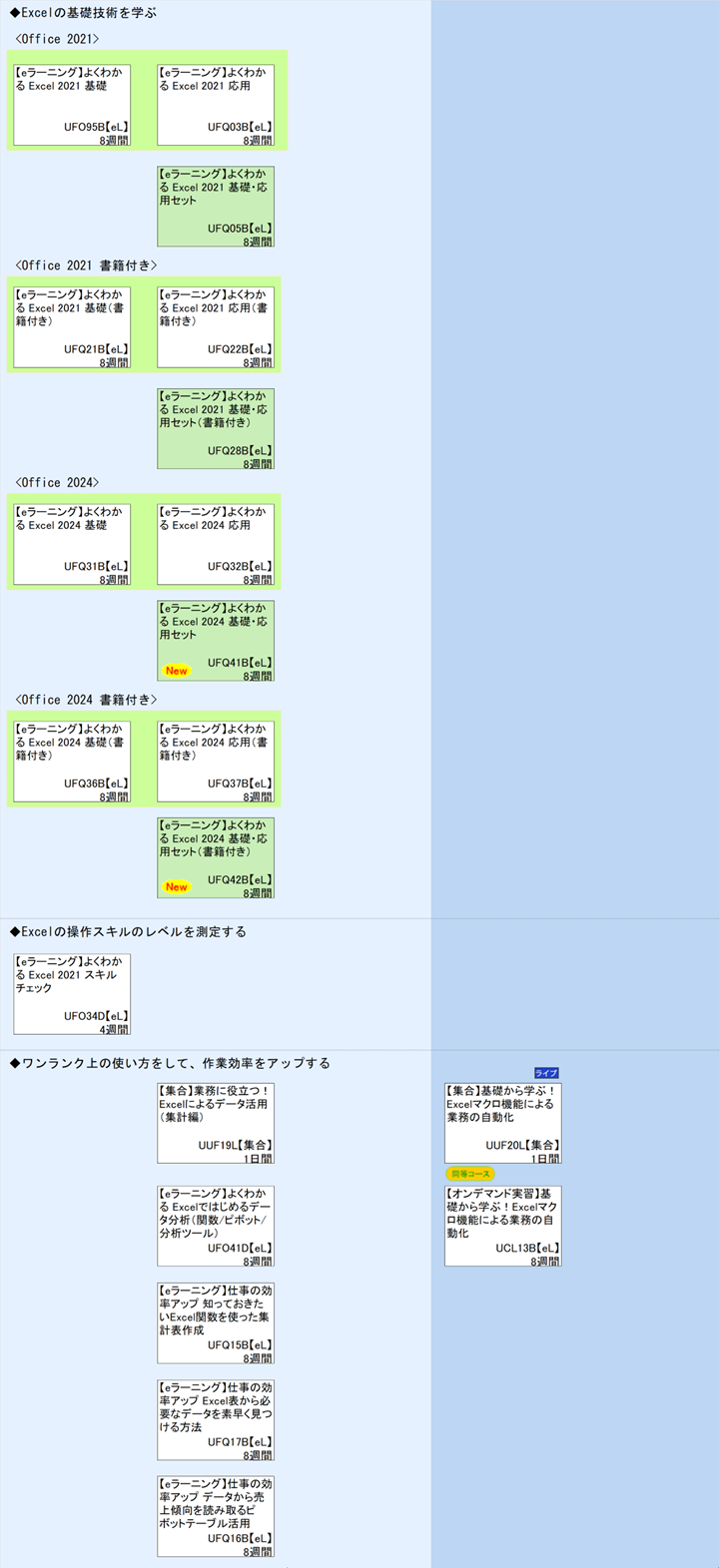719x1568 pixels.
Task: Click the 1日間 duration on UUF20L card
Action: 545,1159
